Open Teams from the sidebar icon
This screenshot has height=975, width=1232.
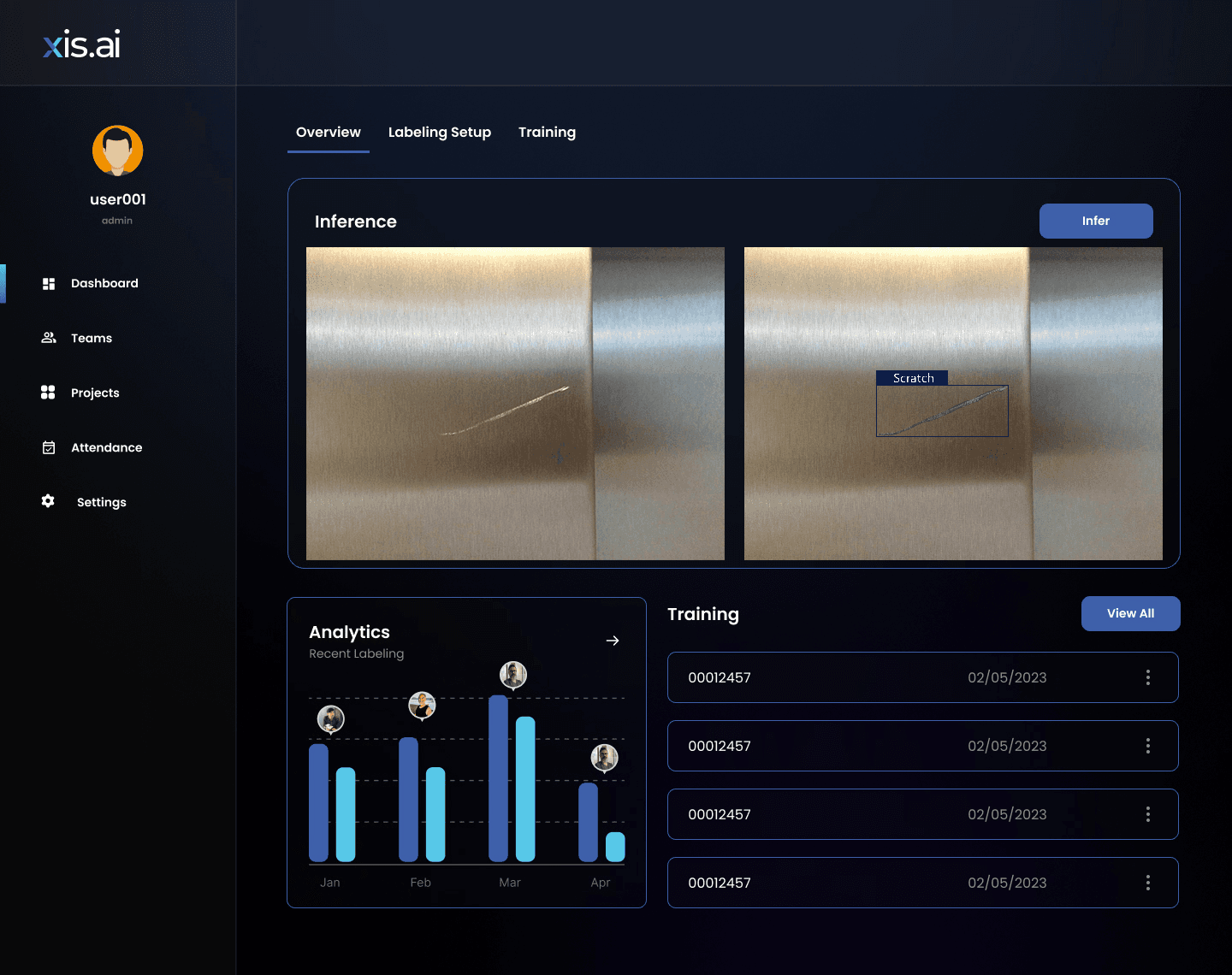pos(48,338)
